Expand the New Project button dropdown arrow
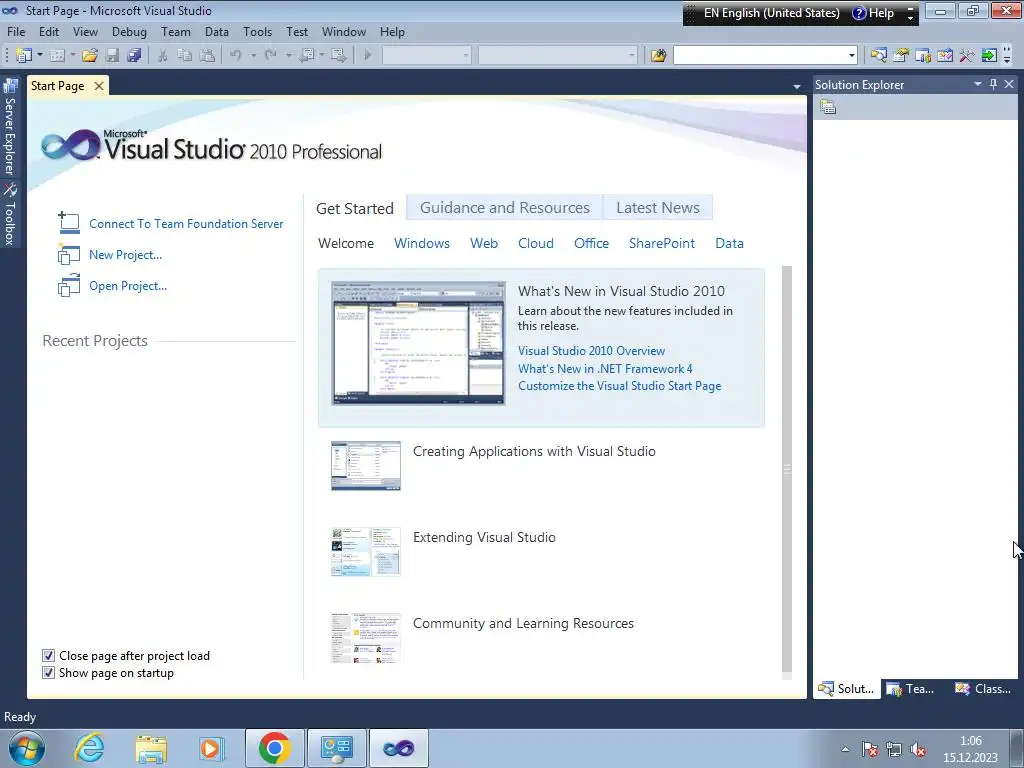The height and width of the screenshot is (768, 1024). click(x=39, y=56)
